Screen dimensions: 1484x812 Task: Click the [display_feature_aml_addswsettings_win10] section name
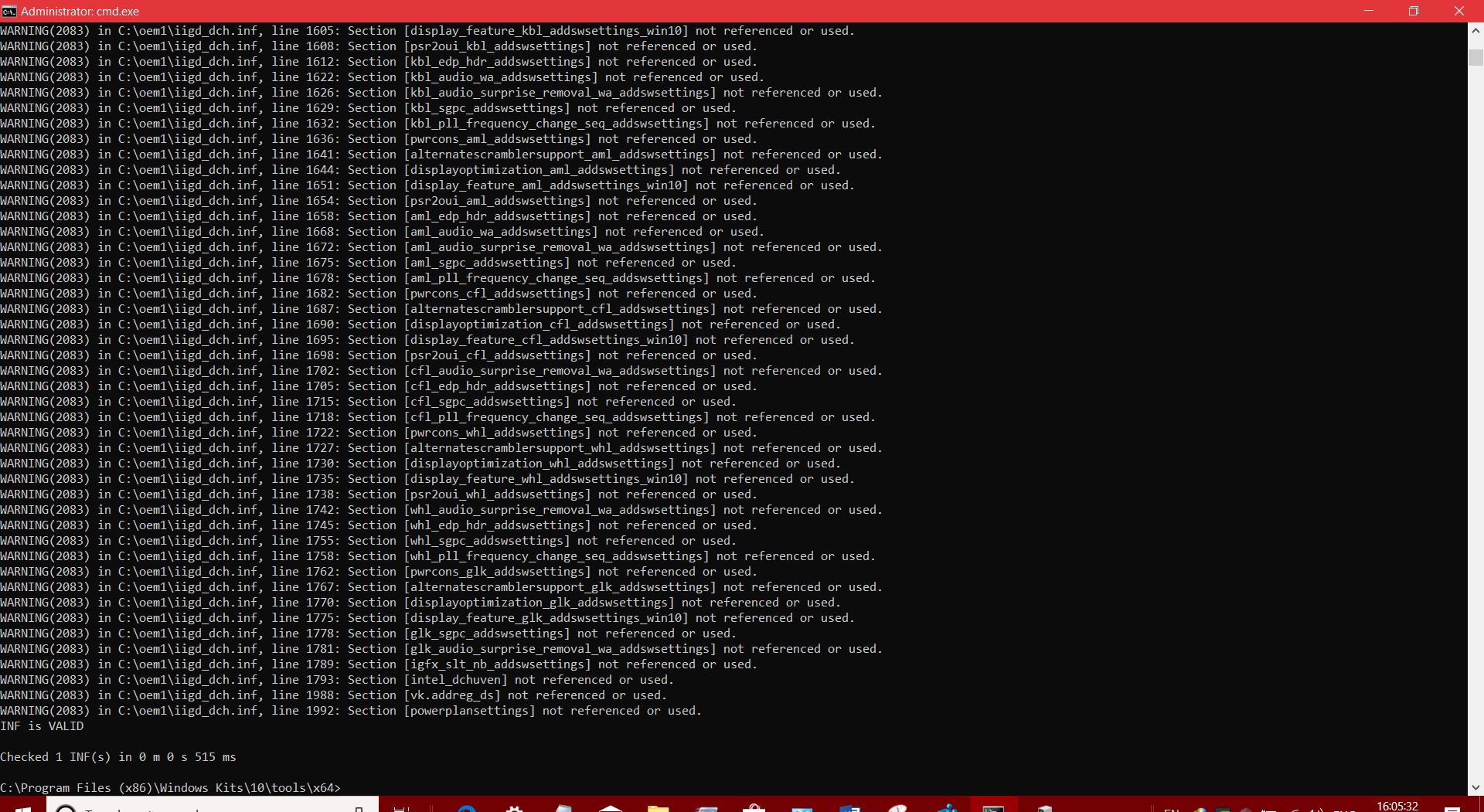point(546,185)
